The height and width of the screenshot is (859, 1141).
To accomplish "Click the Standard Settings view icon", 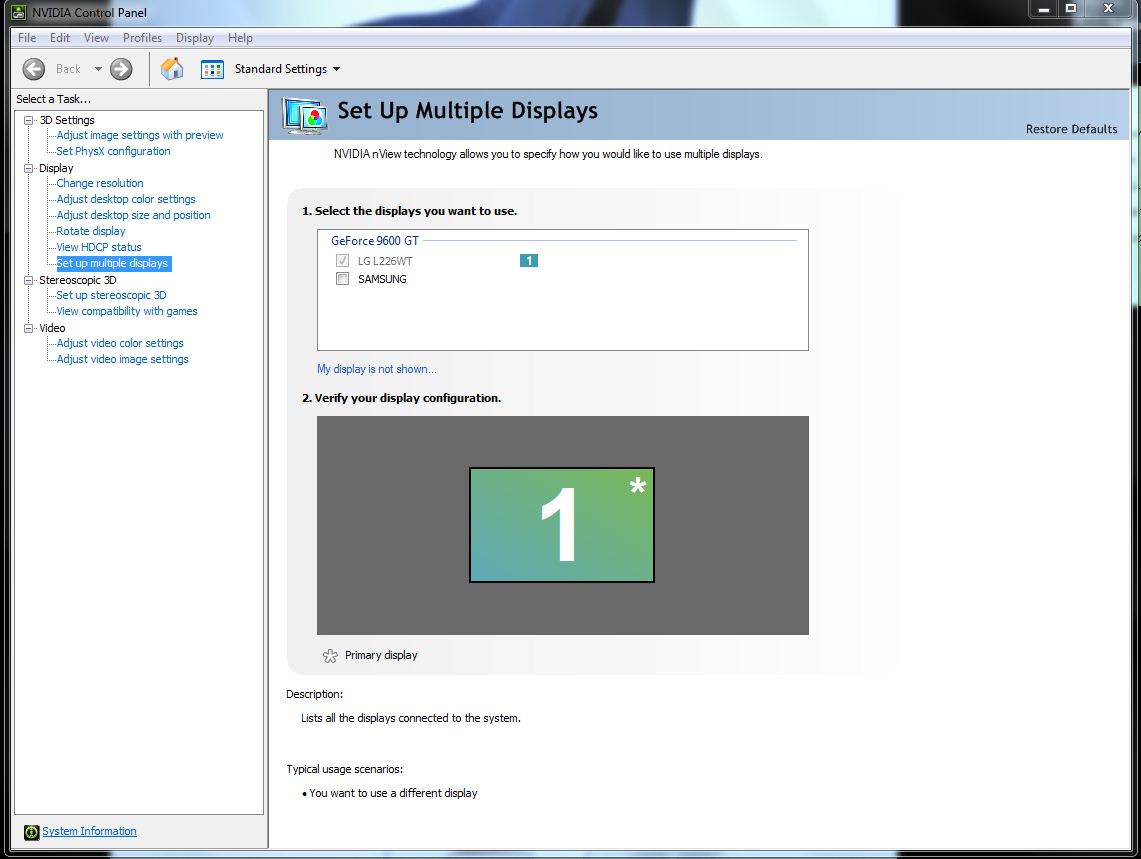I will 212,69.
